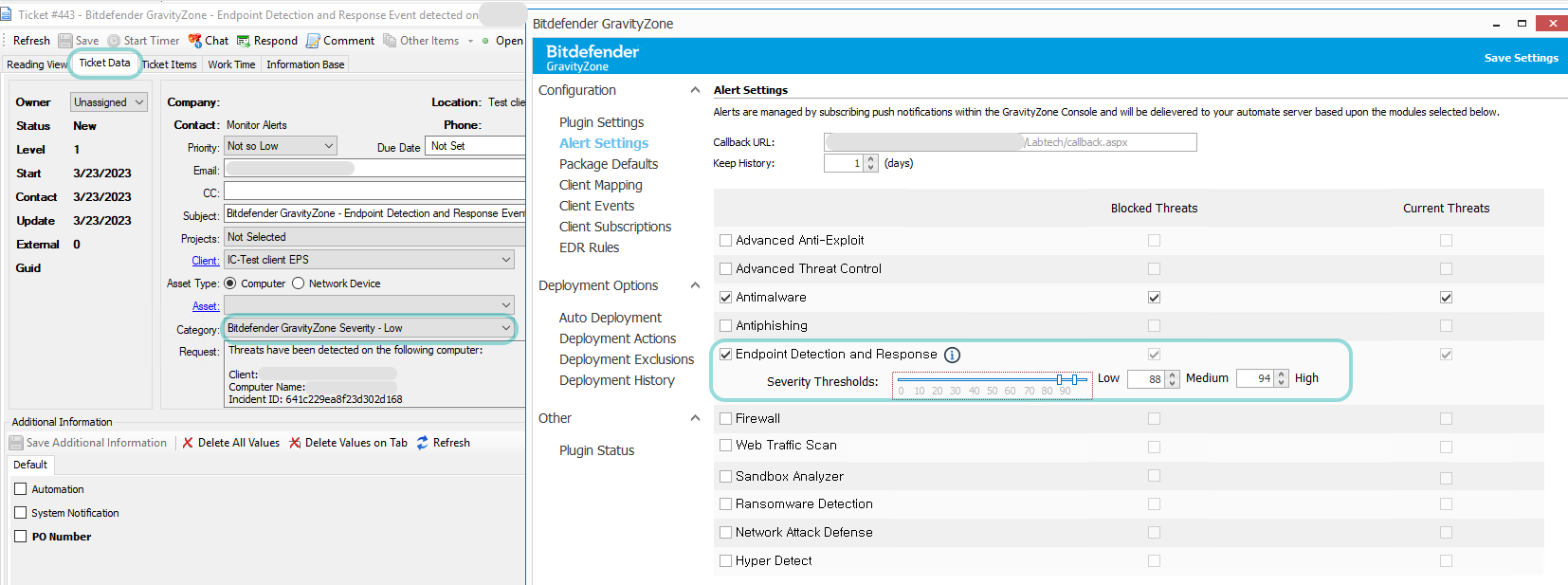
Task: Enable the Advanced Threat Control checkbox
Action: 725,269
